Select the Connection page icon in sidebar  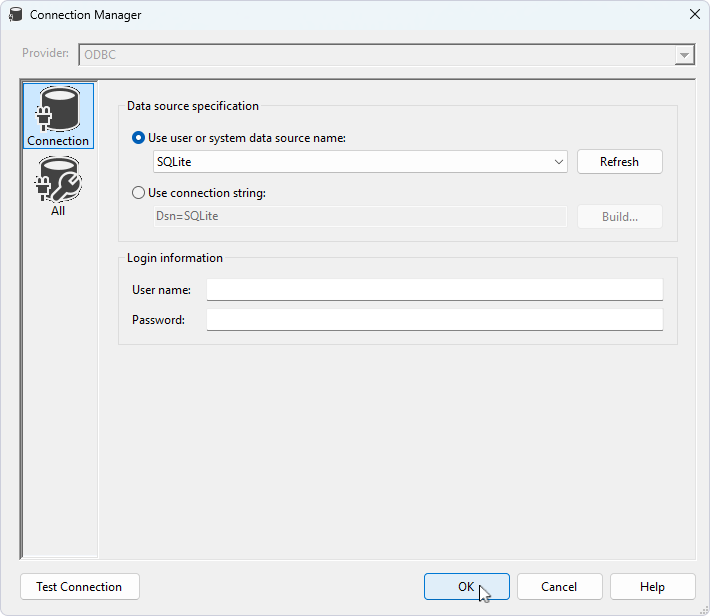pyautogui.click(x=58, y=116)
